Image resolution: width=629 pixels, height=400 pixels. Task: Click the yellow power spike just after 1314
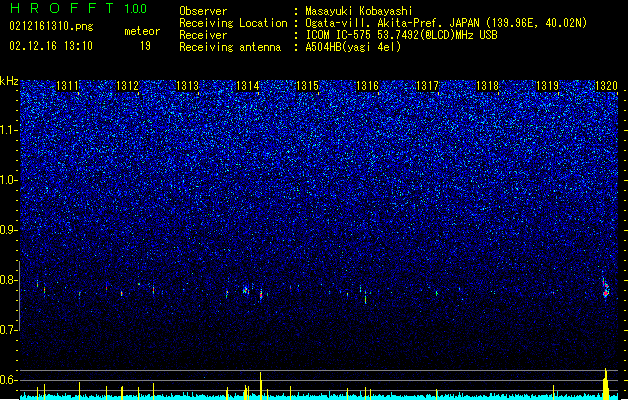tap(261, 386)
